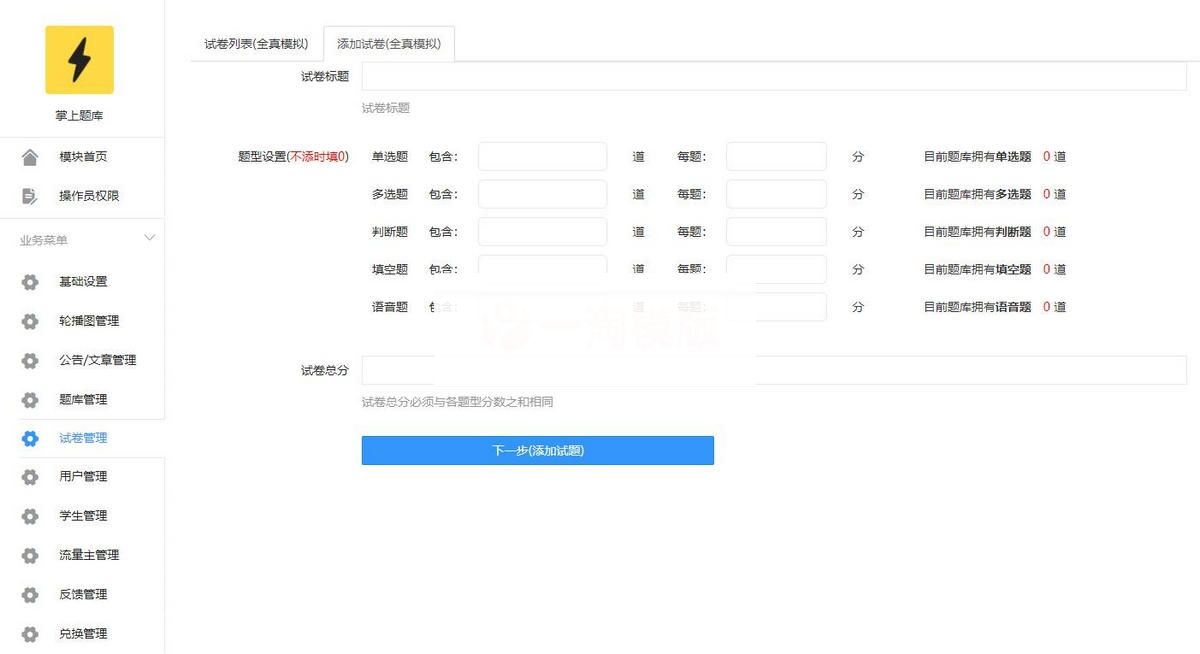The height and width of the screenshot is (654, 1200).
Task: Collapse the 业务菜单 section chevron
Action: tap(149, 238)
